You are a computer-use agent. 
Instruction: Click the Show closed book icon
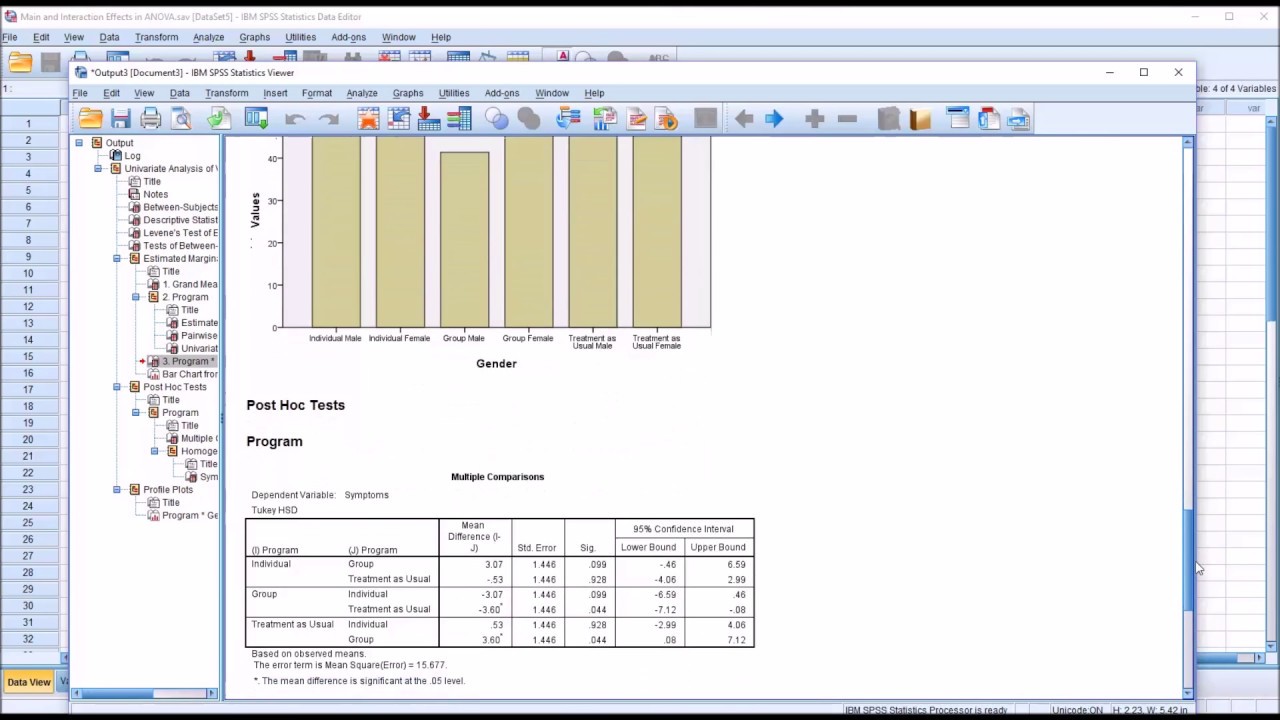pyautogui.click(x=889, y=119)
